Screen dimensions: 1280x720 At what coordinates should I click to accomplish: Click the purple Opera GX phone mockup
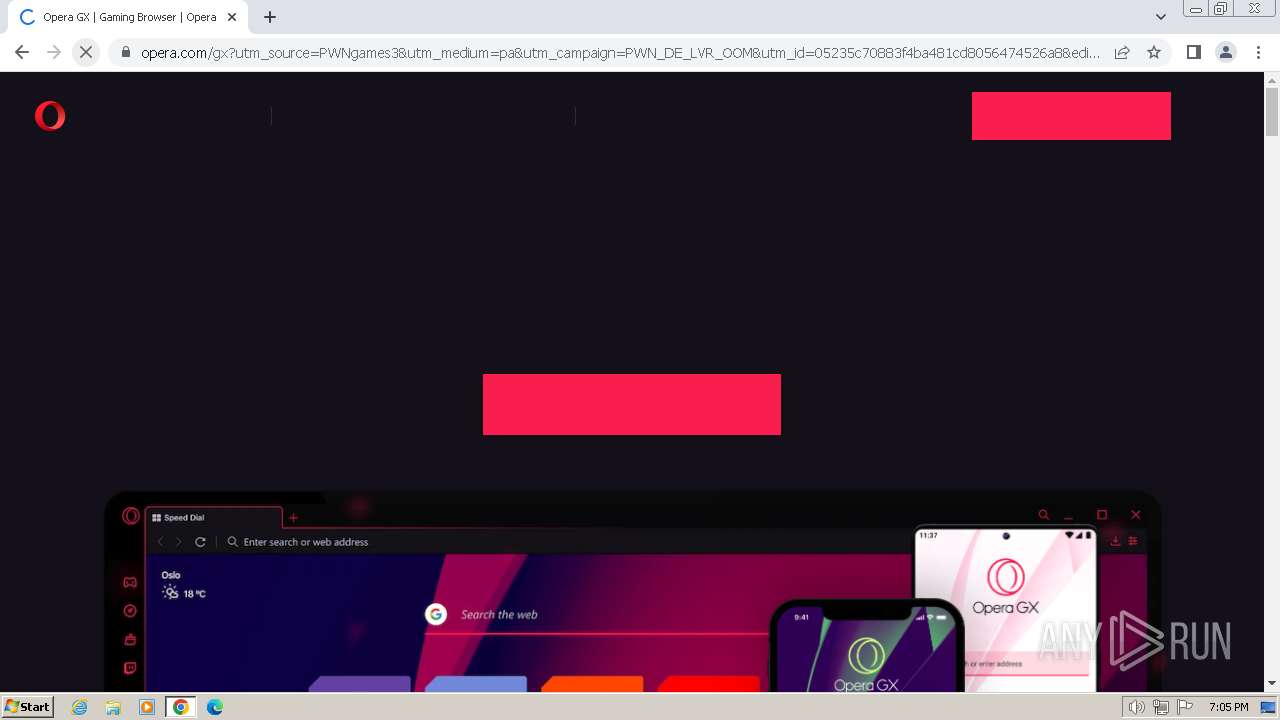[x=866, y=646]
